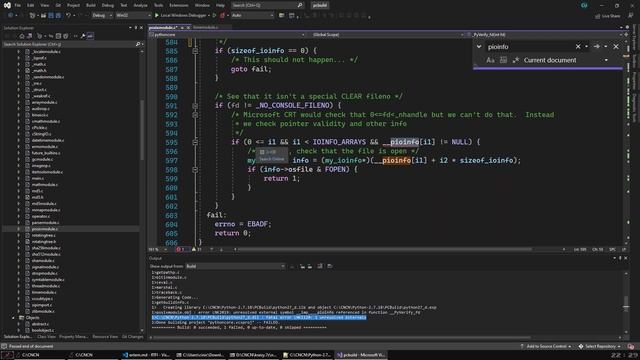The height and width of the screenshot is (360, 640).
Task: Click the hot reload flame icon
Action: tap(222, 16)
